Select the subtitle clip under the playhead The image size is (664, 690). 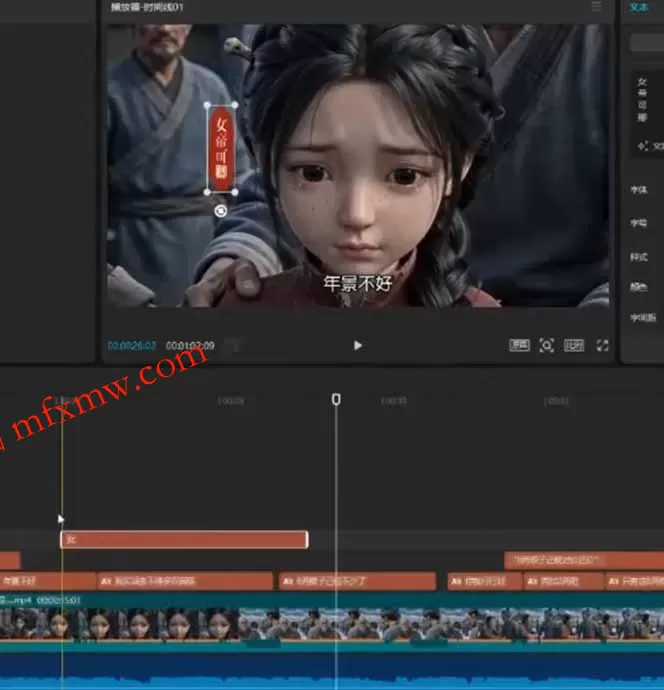[x=357, y=581]
